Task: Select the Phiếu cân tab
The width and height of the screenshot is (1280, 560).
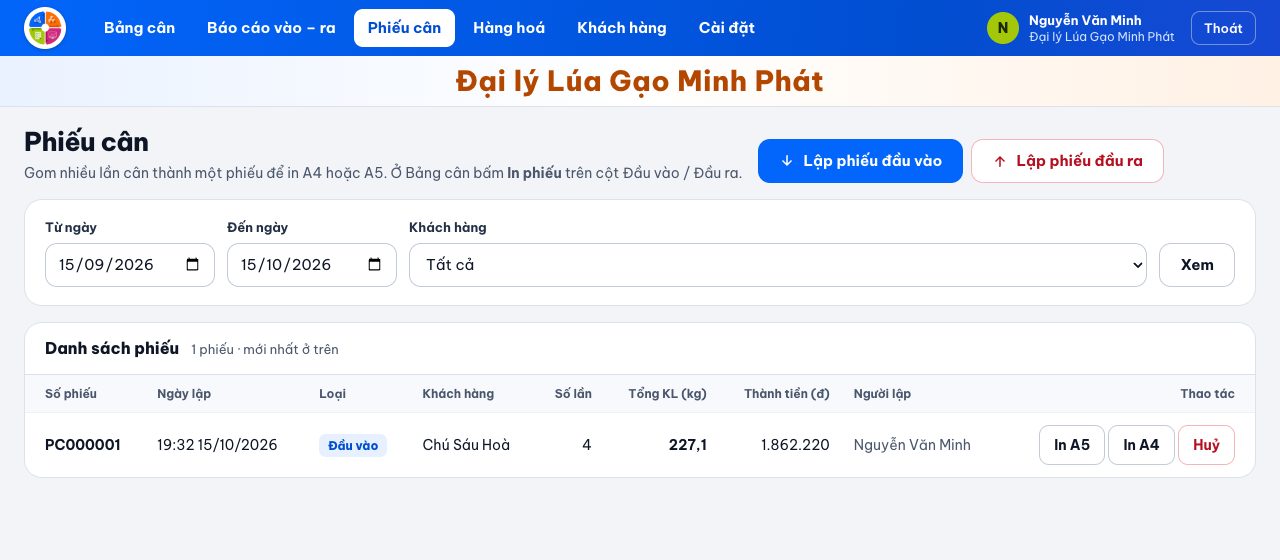Action: (404, 28)
